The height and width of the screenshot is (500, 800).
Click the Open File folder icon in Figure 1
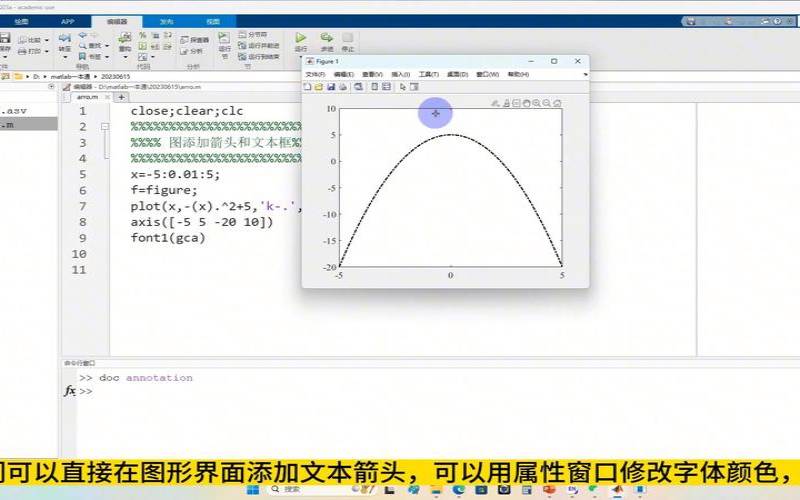click(x=319, y=87)
